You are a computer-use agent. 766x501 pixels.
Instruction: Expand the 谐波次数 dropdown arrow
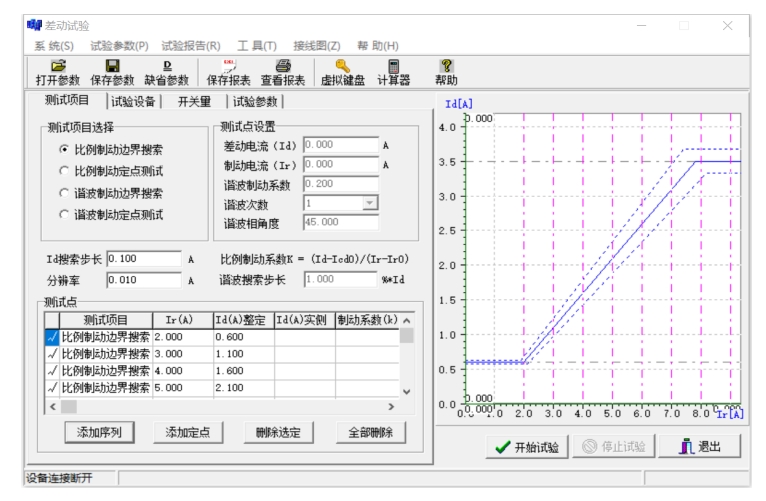coord(370,204)
